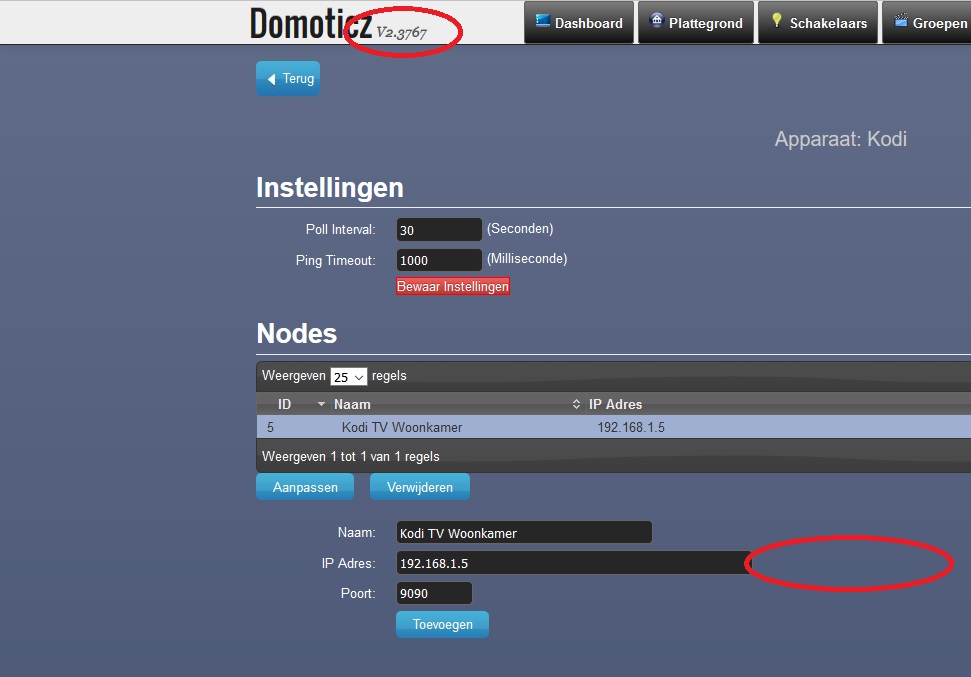Sort nodes by ID column
The image size is (971, 677).
pos(292,404)
